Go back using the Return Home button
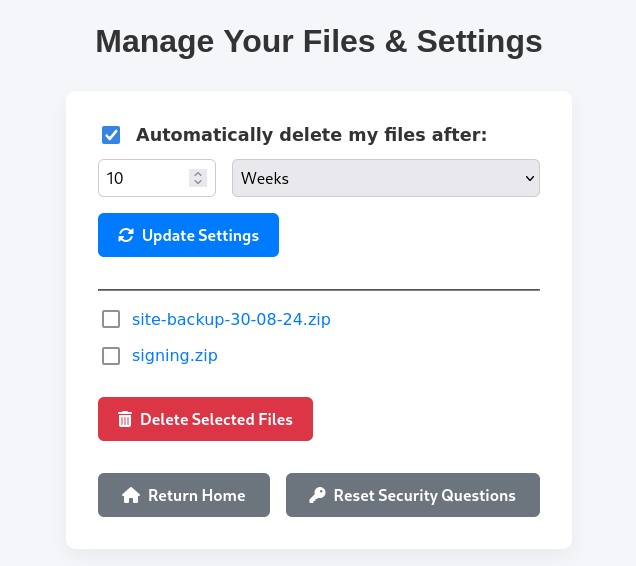The height and width of the screenshot is (566, 636). [x=184, y=495]
